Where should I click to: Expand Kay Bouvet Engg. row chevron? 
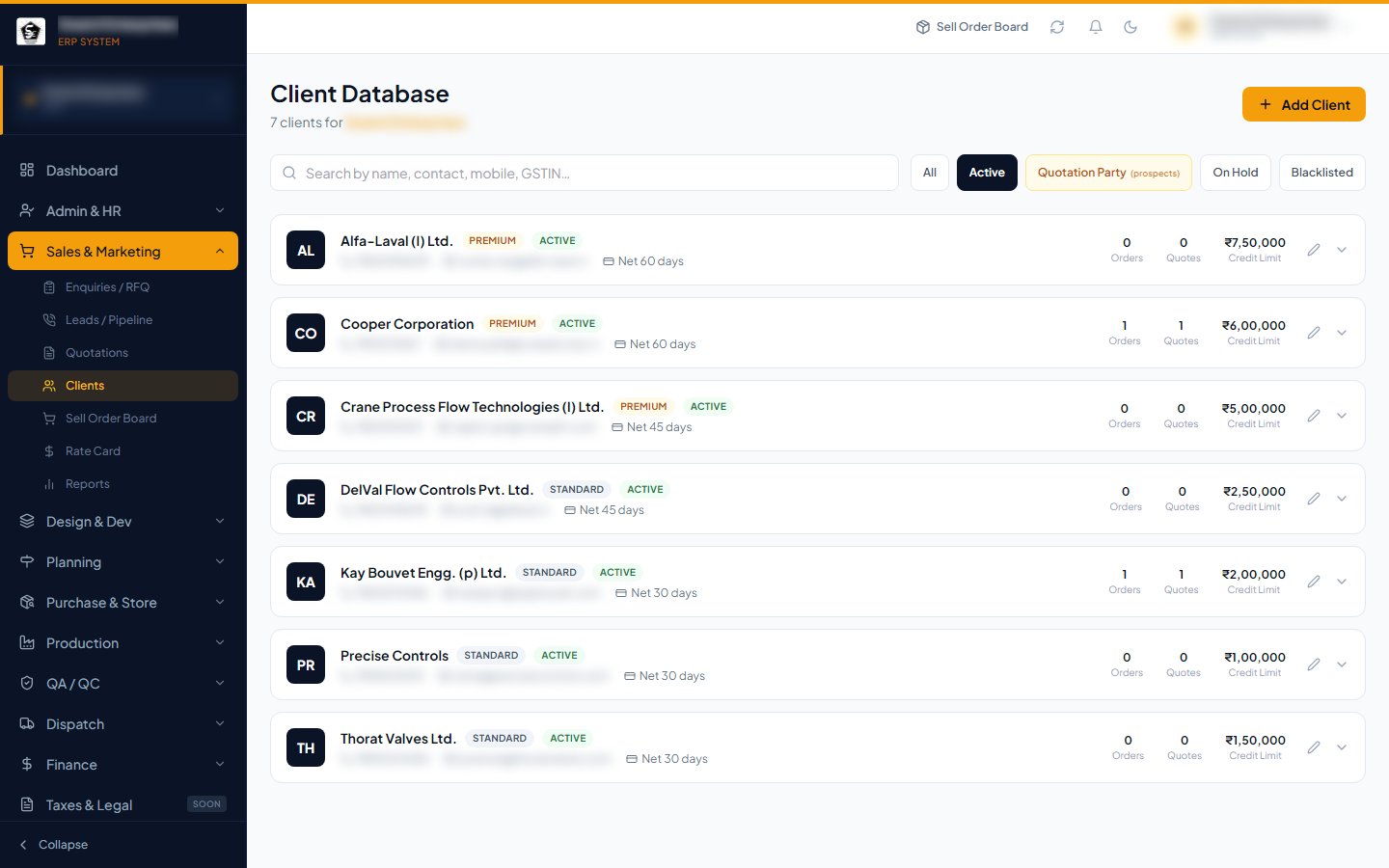pyautogui.click(x=1342, y=582)
